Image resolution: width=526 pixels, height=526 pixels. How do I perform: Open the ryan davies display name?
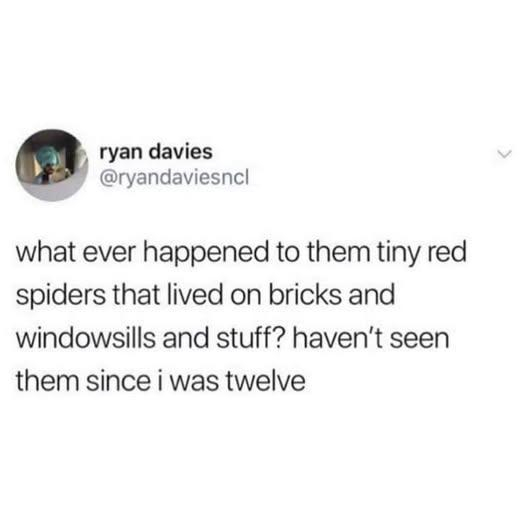click(x=156, y=152)
